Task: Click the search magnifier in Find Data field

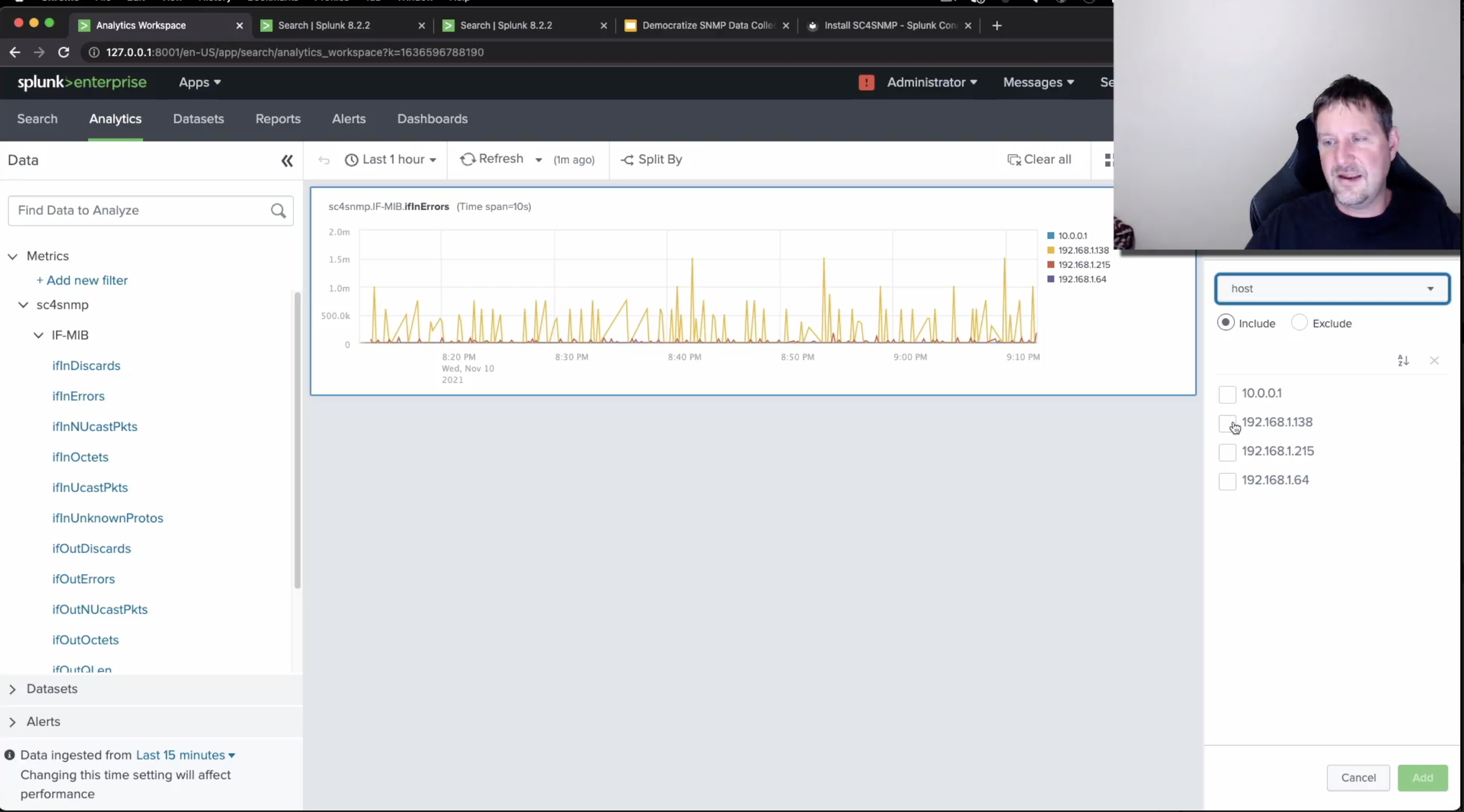Action: pyautogui.click(x=278, y=211)
